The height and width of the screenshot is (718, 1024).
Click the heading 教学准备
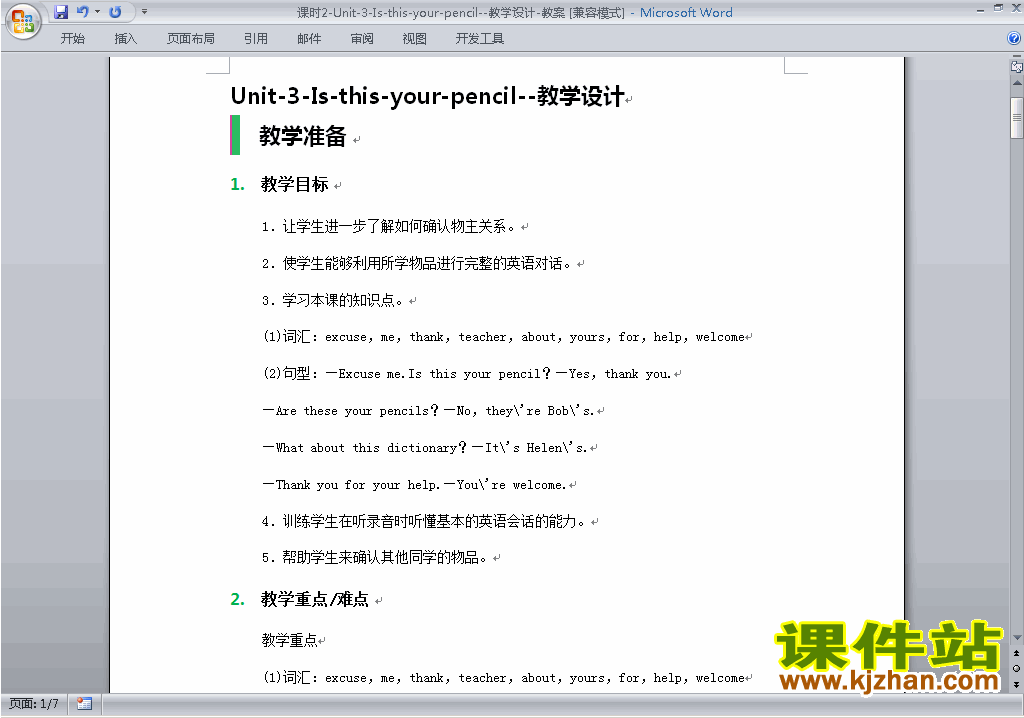[302, 136]
